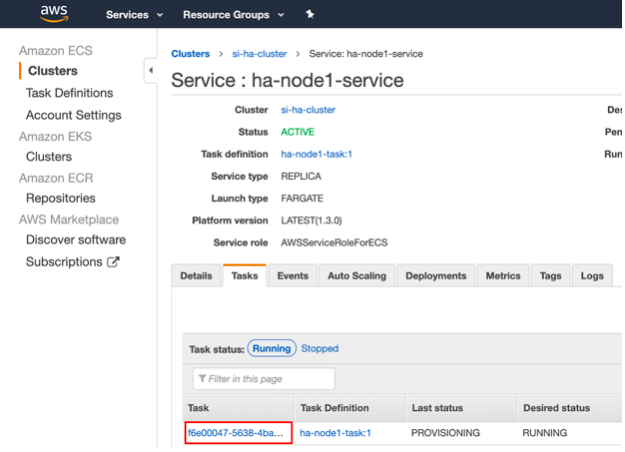Open the Details tab
625x452 pixels.
(196, 275)
